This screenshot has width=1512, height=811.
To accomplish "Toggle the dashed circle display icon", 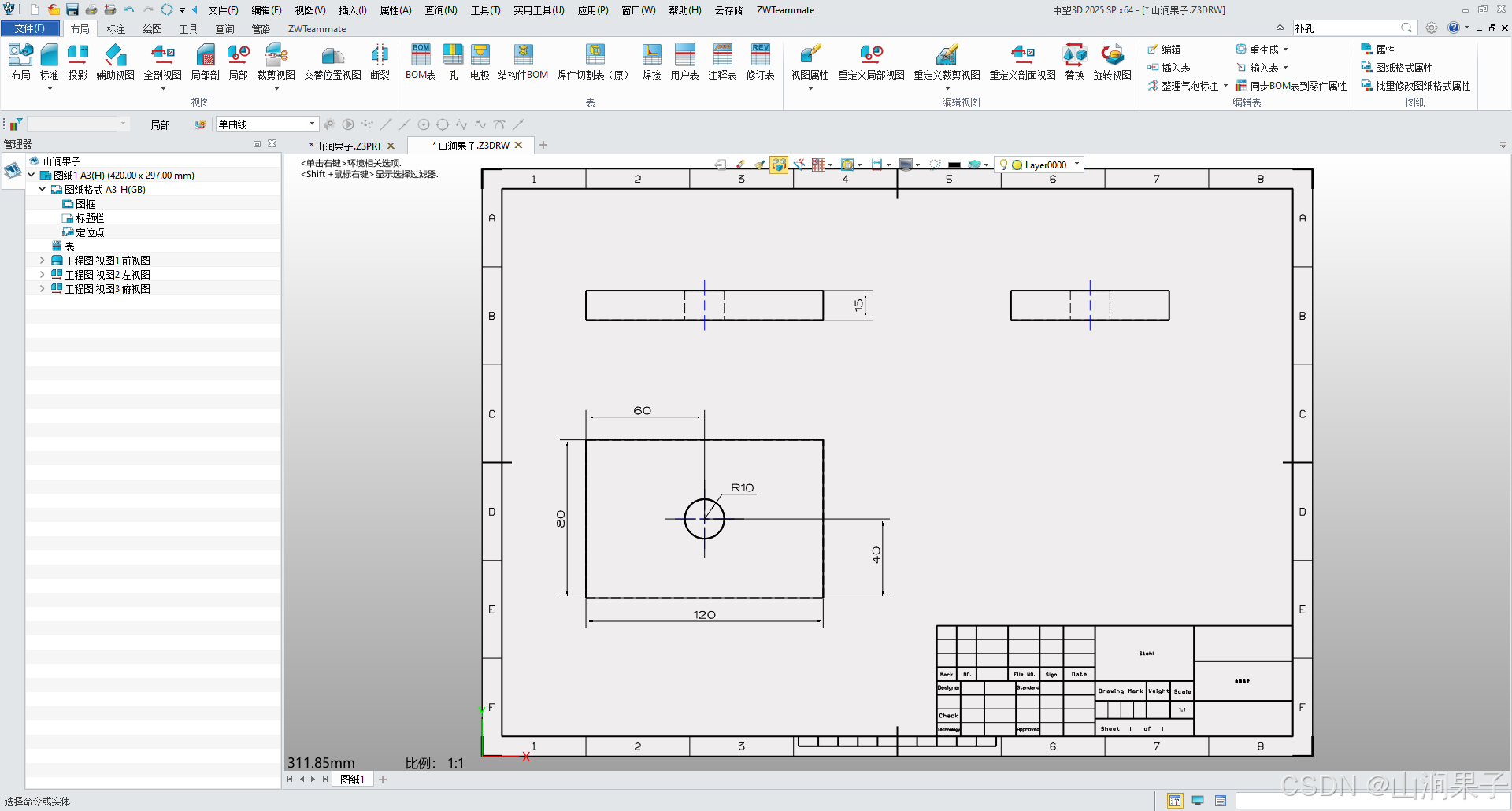I will (935, 165).
